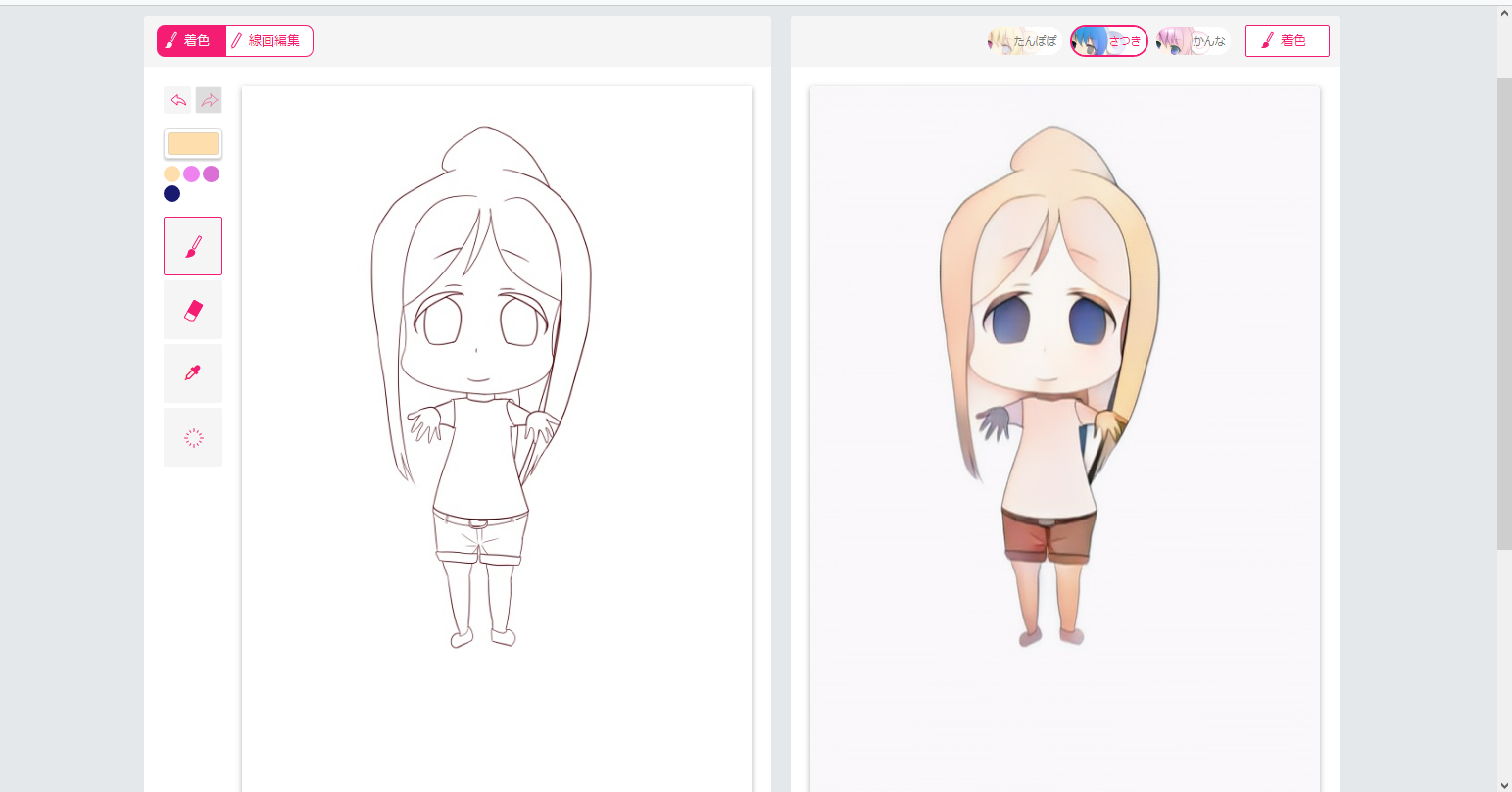Switch to 着色 coloring mode tab

[x=191, y=41]
